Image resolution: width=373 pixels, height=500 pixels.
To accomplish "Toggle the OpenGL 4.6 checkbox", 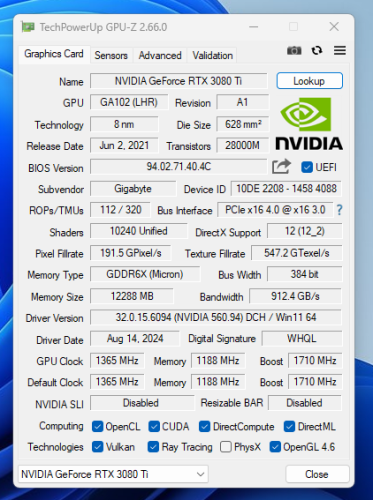I will point(275,447).
